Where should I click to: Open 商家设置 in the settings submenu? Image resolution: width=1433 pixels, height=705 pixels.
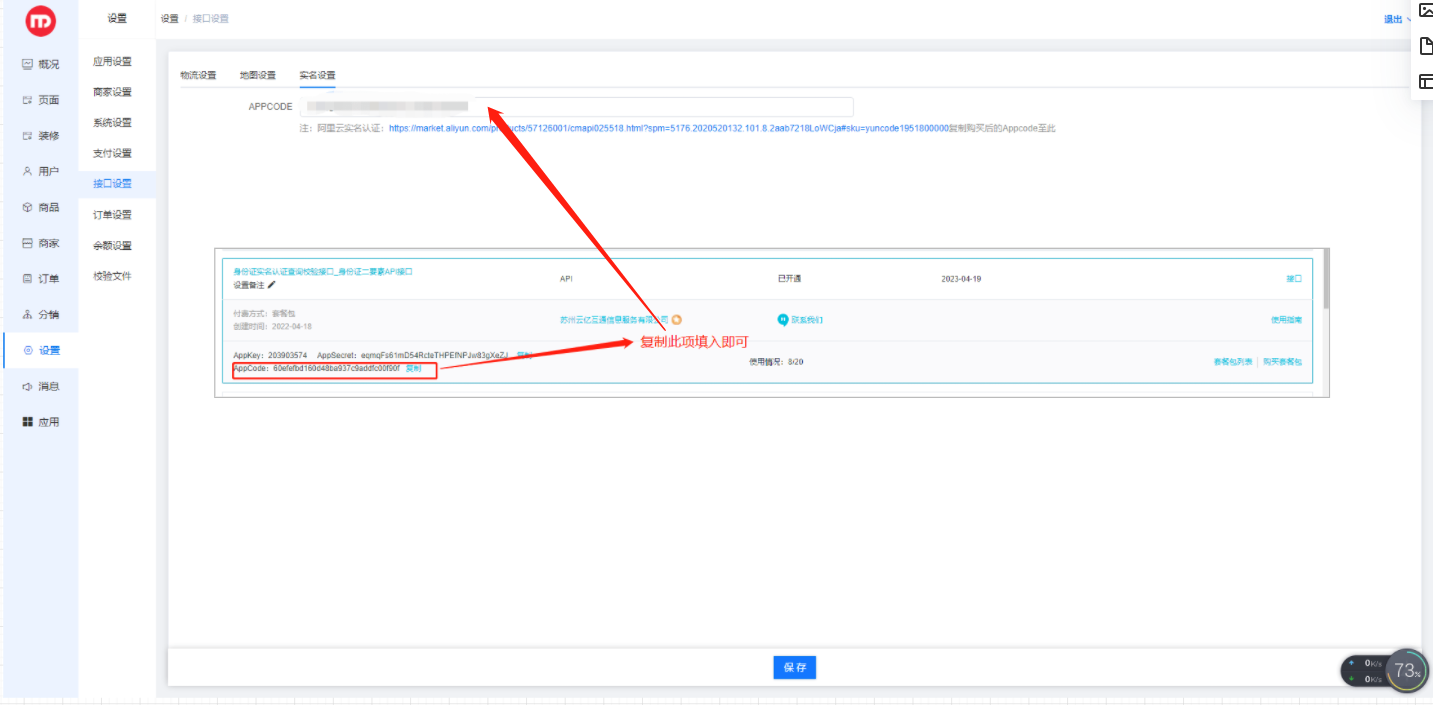pos(113,92)
